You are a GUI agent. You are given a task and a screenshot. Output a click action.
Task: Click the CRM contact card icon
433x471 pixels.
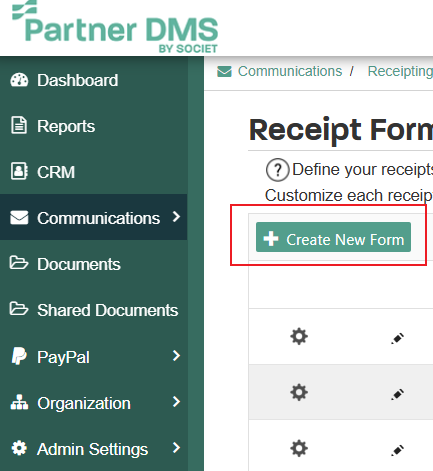pyautogui.click(x=19, y=171)
